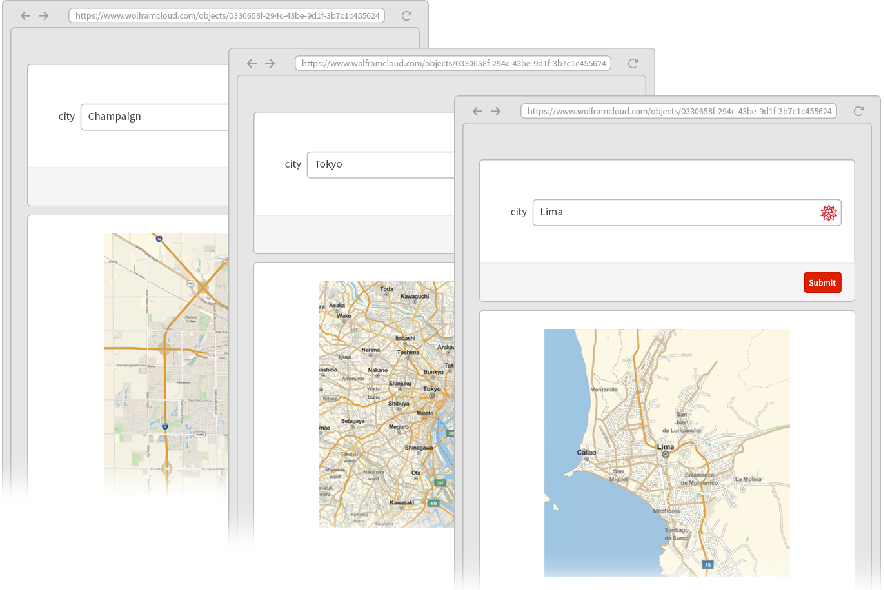
Task: Click the back arrow in the Champaign window
Action: coord(25,16)
